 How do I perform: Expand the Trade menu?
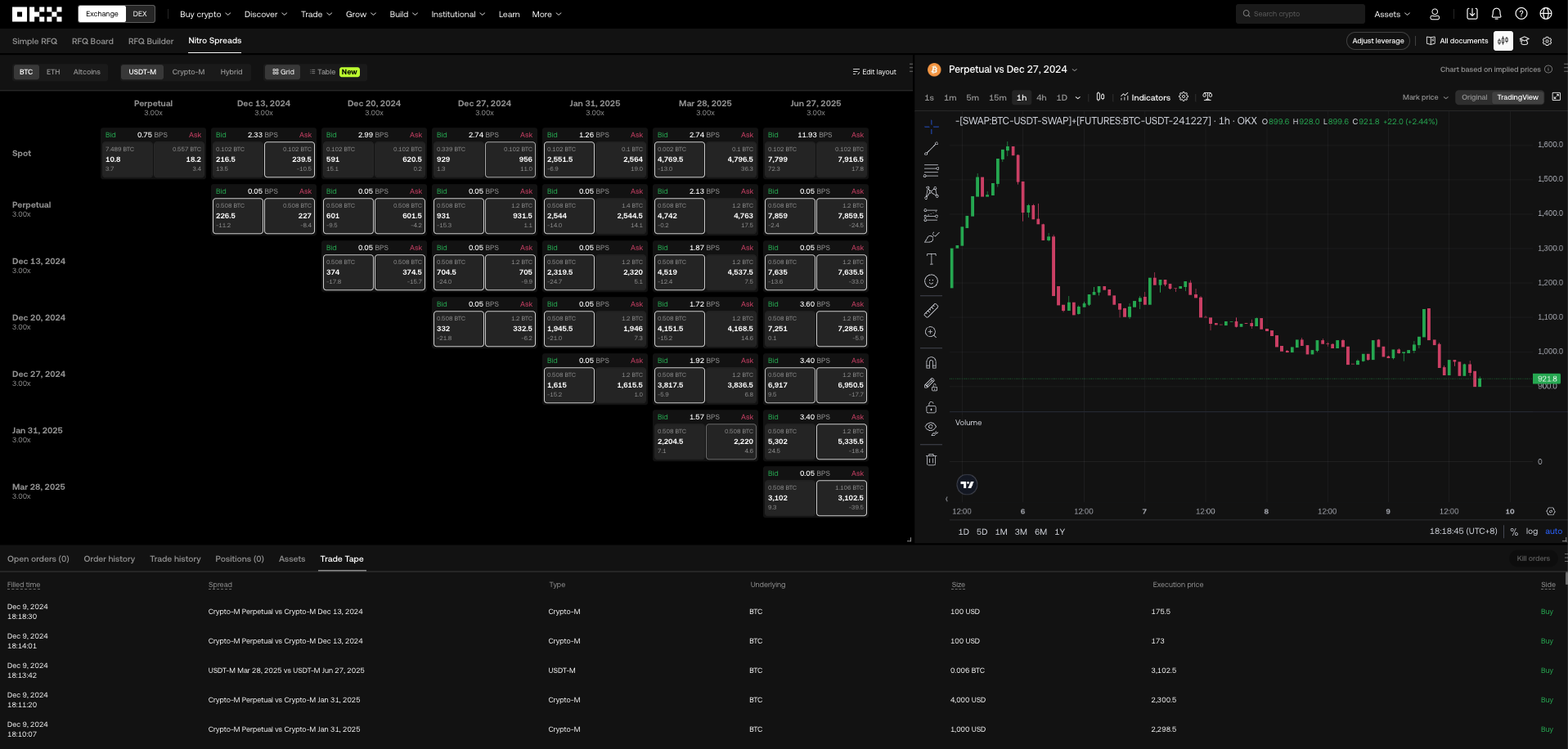[317, 14]
